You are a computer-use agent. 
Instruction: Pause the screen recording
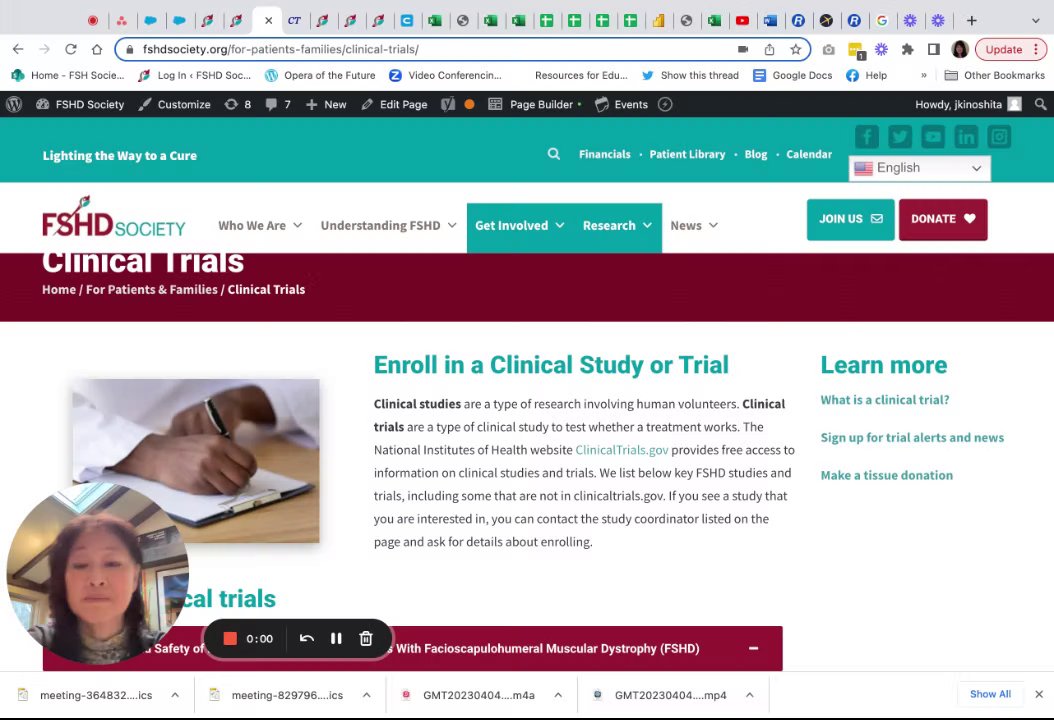pos(336,639)
